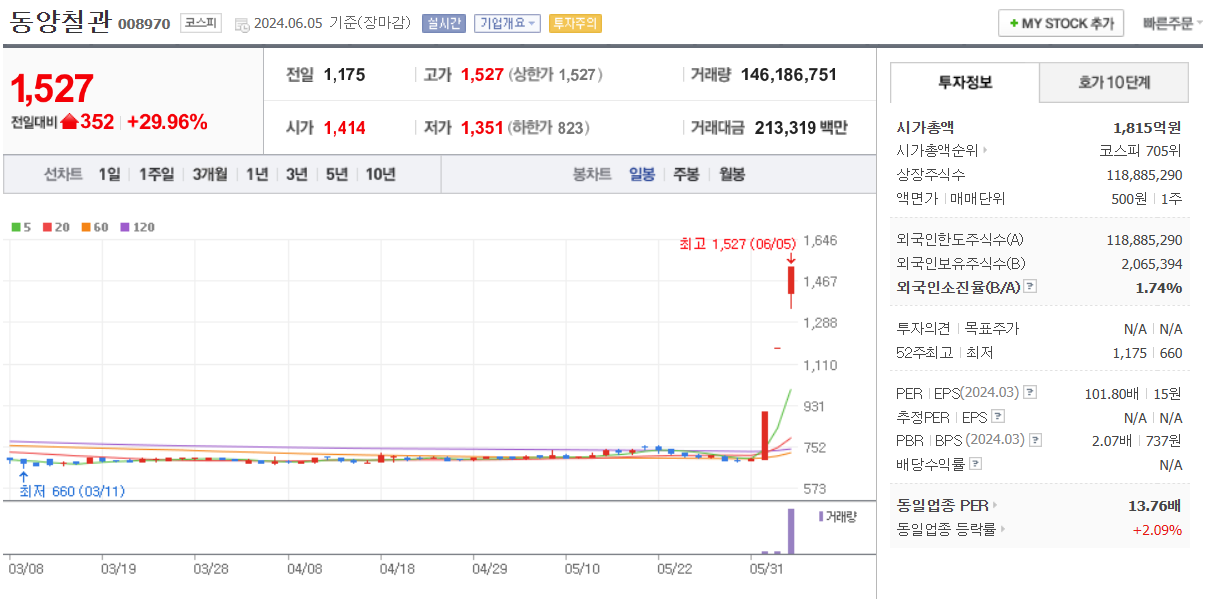Click 거래량 value 146,186,751
This screenshot has width=1207, height=599.
[x=789, y=74]
